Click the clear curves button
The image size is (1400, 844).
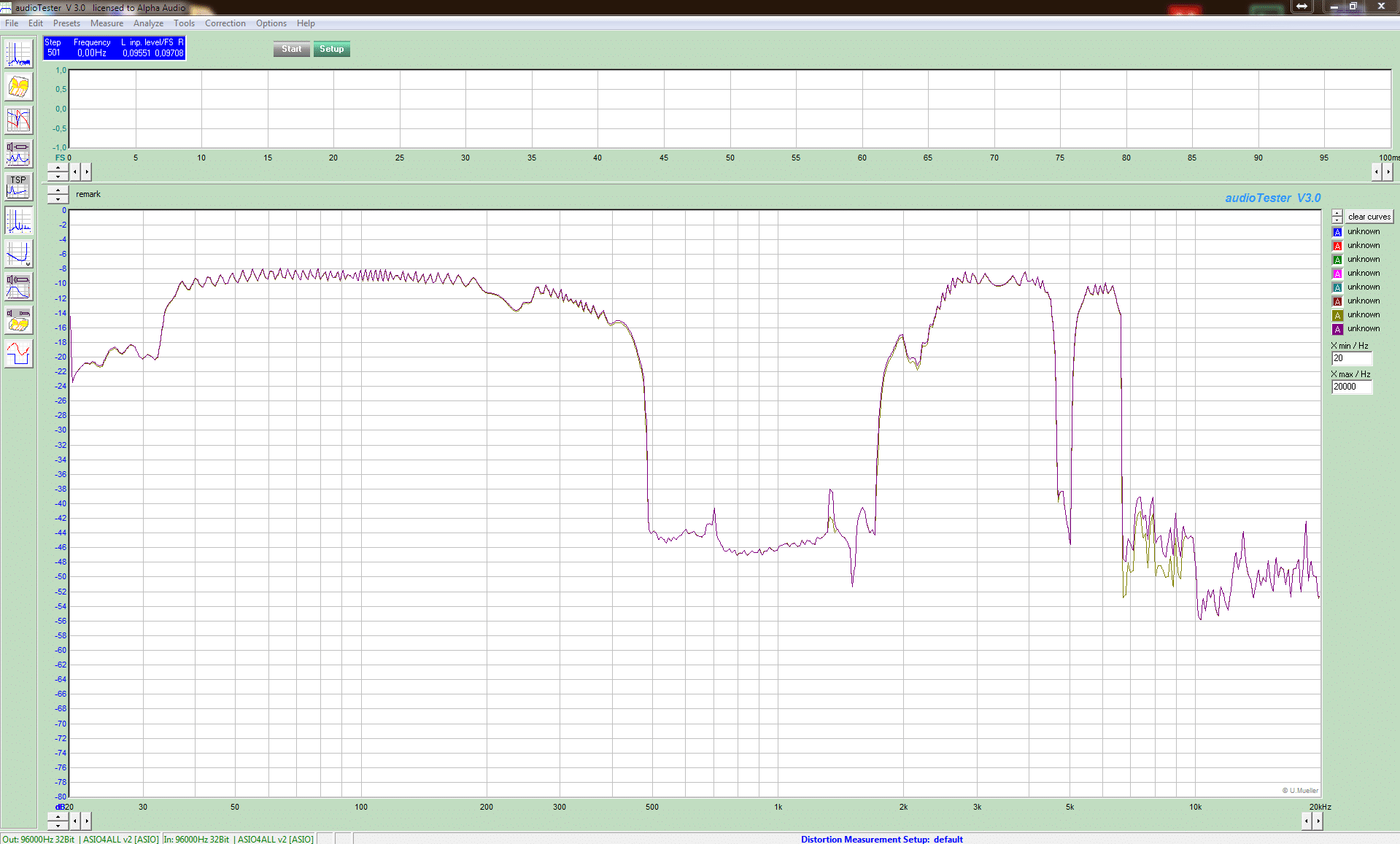tap(1369, 217)
